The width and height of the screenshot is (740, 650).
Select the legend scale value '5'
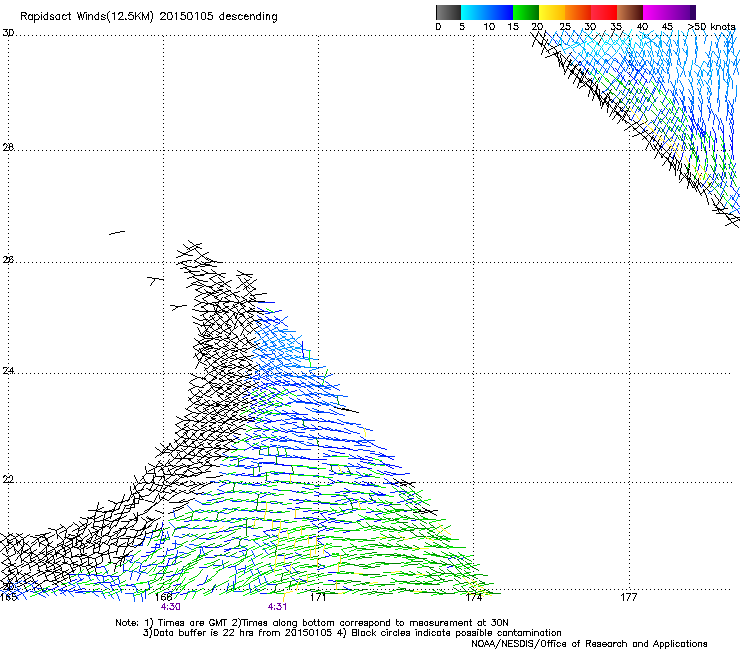(x=462, y=27)
